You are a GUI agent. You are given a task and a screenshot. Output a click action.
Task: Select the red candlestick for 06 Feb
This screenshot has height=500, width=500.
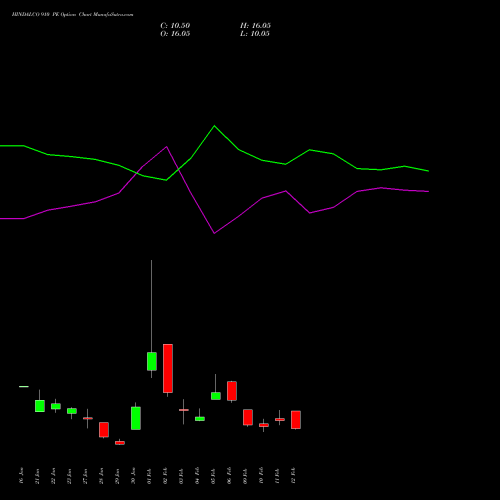tap(232, 391)
